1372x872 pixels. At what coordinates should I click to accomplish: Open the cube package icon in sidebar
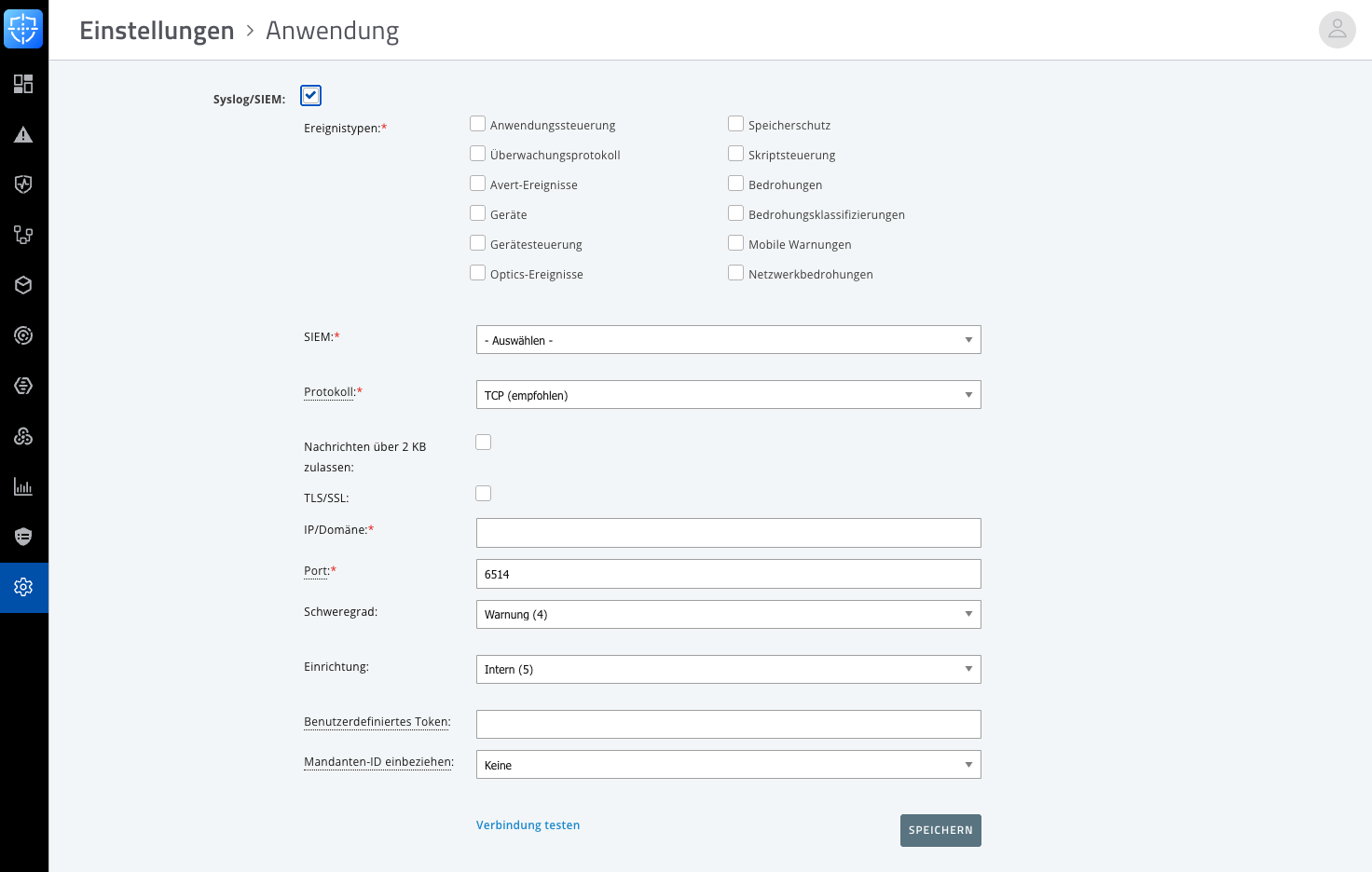(23, 285)
